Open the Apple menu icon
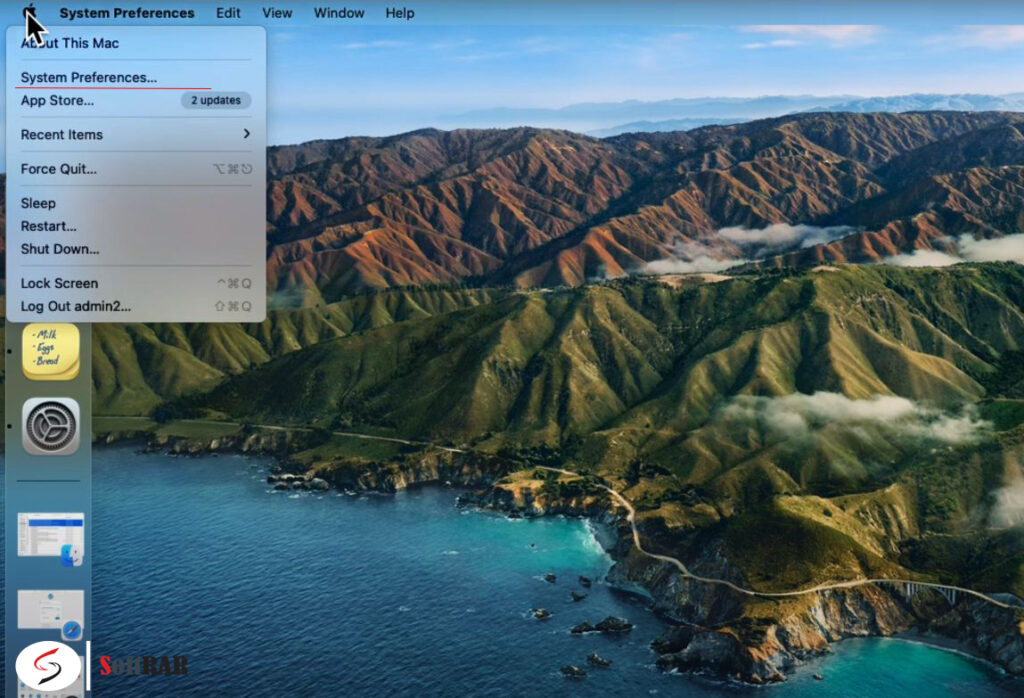This screenshot has width=1024, height=698. coord(29,12)
